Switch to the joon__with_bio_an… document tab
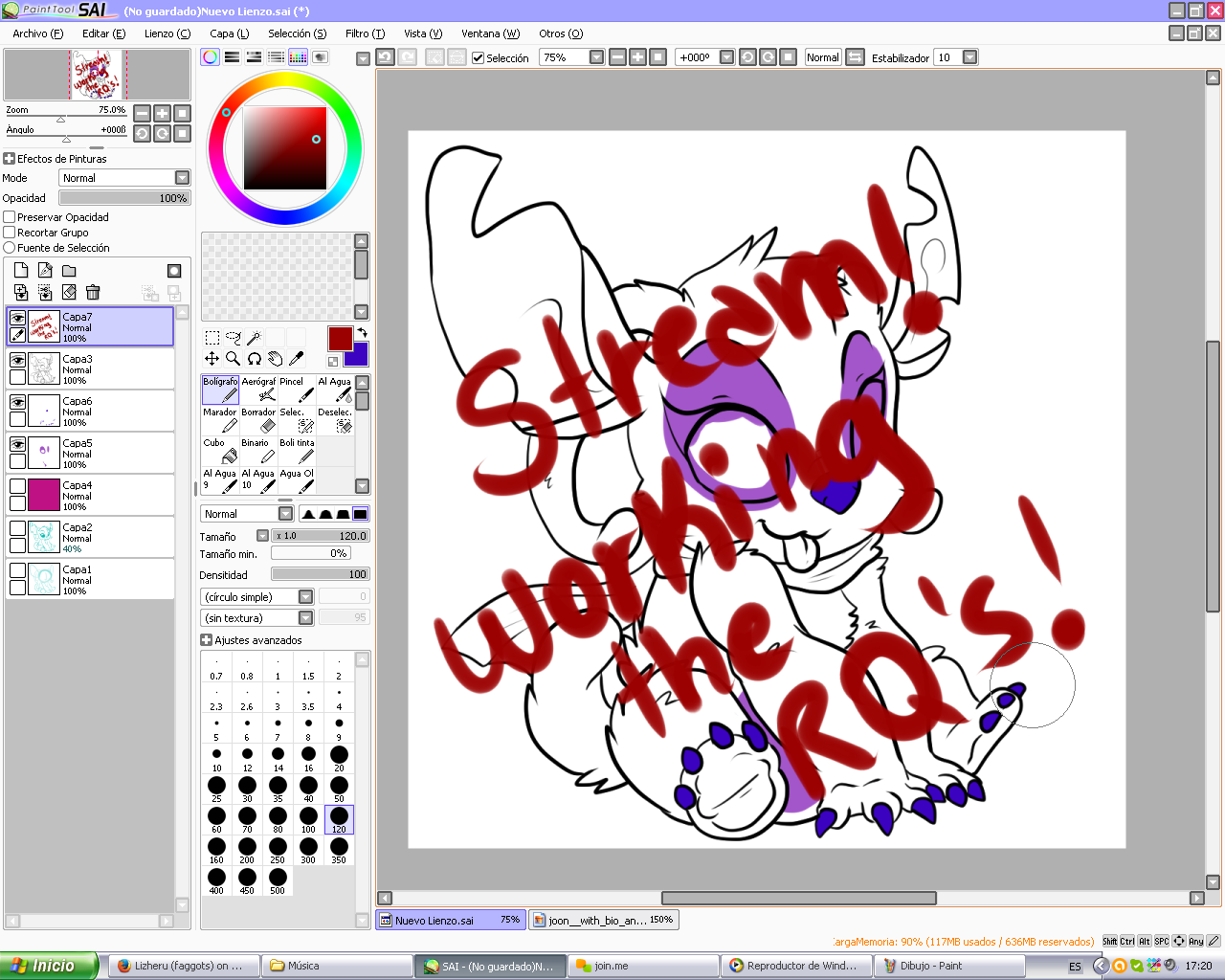Image resolution: width=1225 pixels, height=980 pixels. pos(604,920)
